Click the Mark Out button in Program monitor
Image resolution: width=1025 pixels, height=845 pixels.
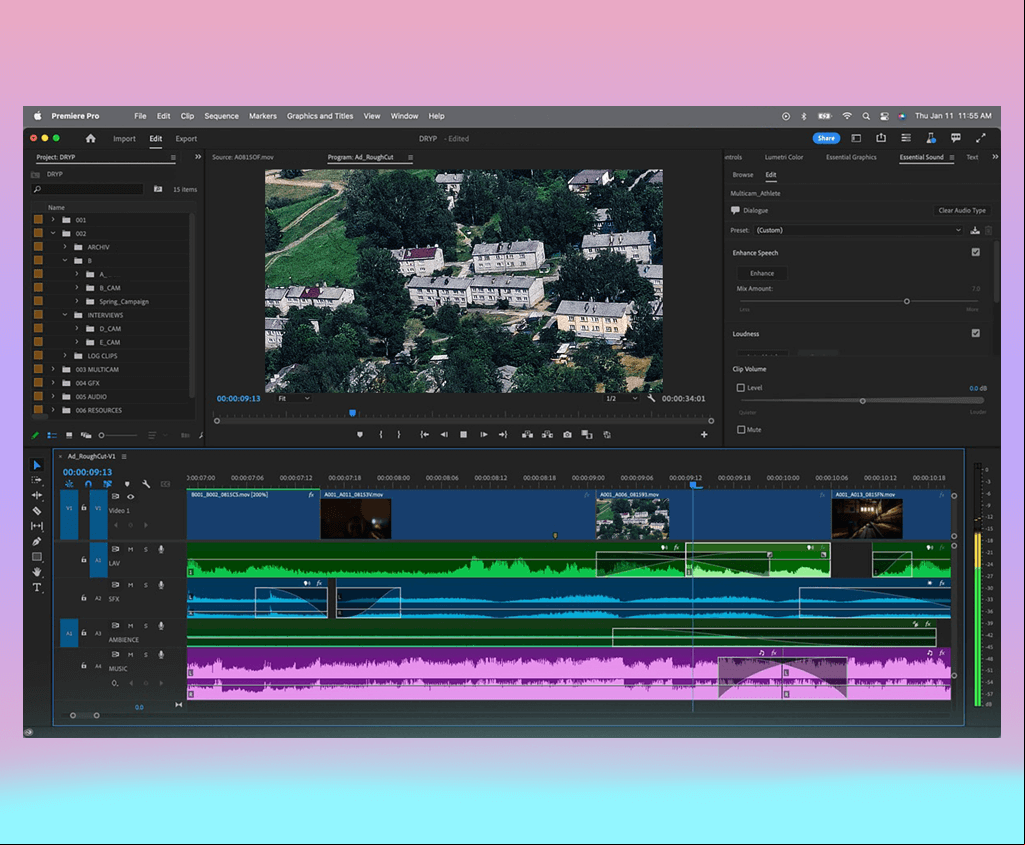pyautogui.click(x=399, y=435)
